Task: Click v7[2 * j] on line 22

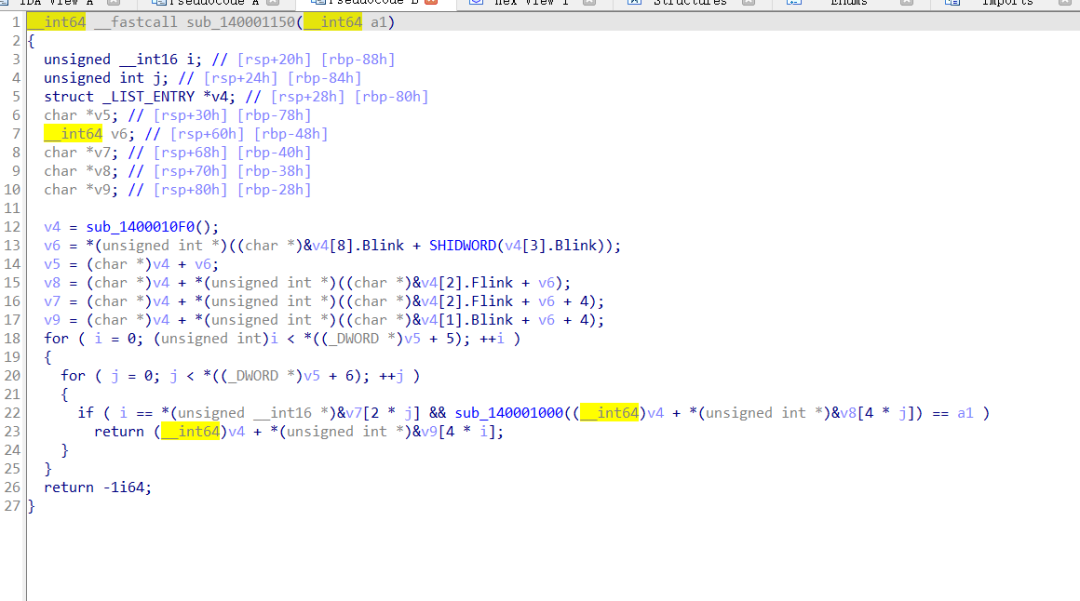Action: click(x=382, y=412)
